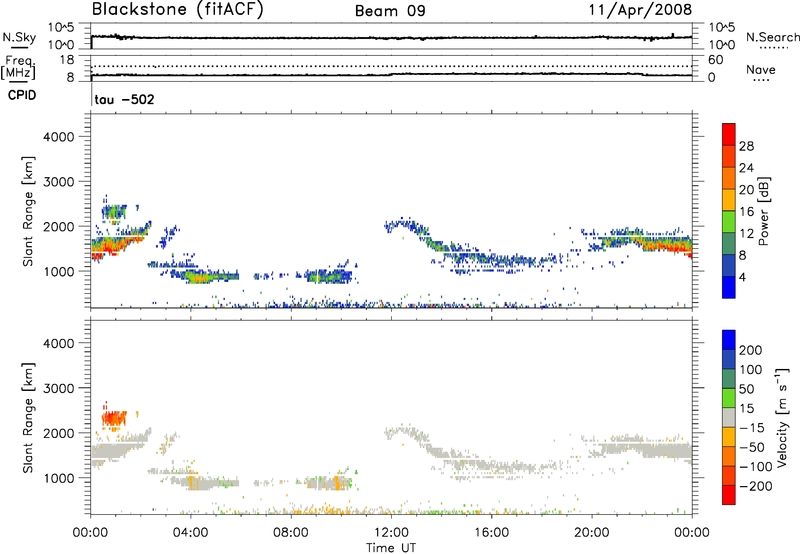
Task: Pick the bright blue top segment of the velocity colorbar
Action: point(729,340)
